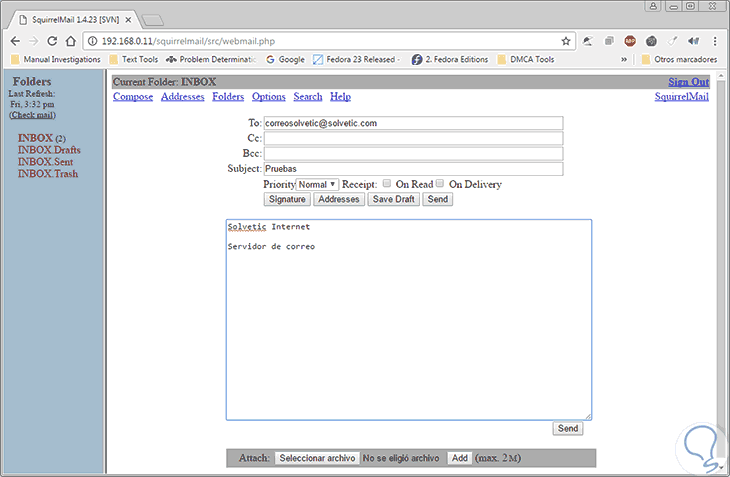Open the browser home page icon
Screen dimensions: 730x477
tap(70, 41)
